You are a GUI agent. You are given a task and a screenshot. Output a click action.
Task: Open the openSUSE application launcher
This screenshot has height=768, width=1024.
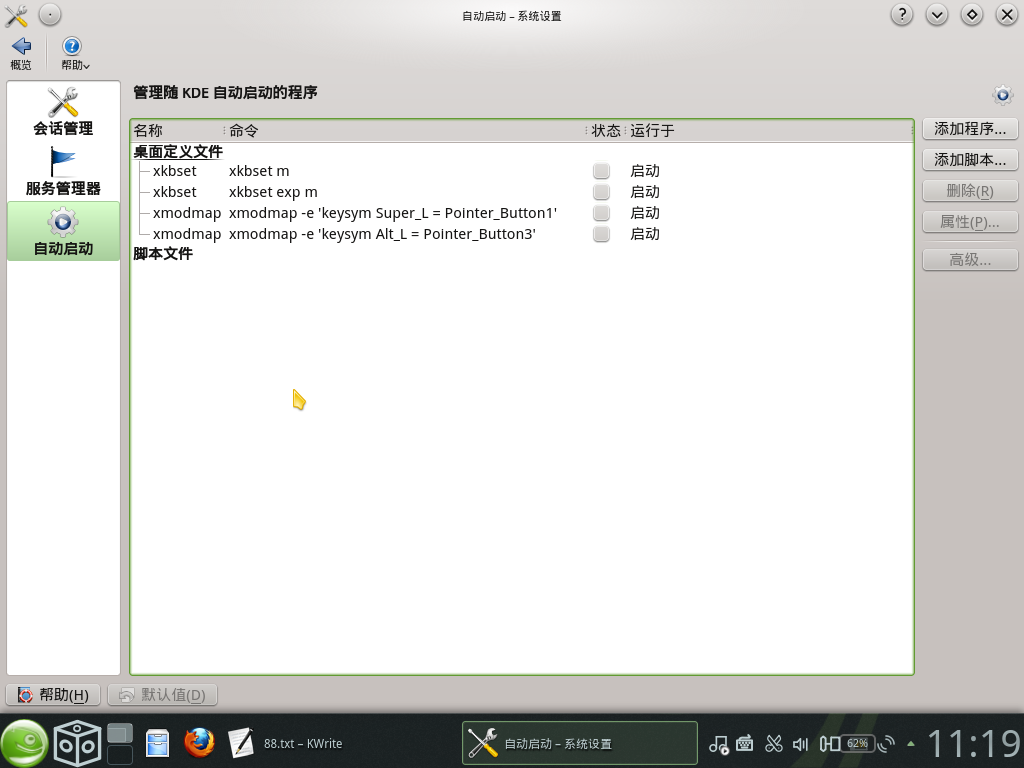pos(24,743)
